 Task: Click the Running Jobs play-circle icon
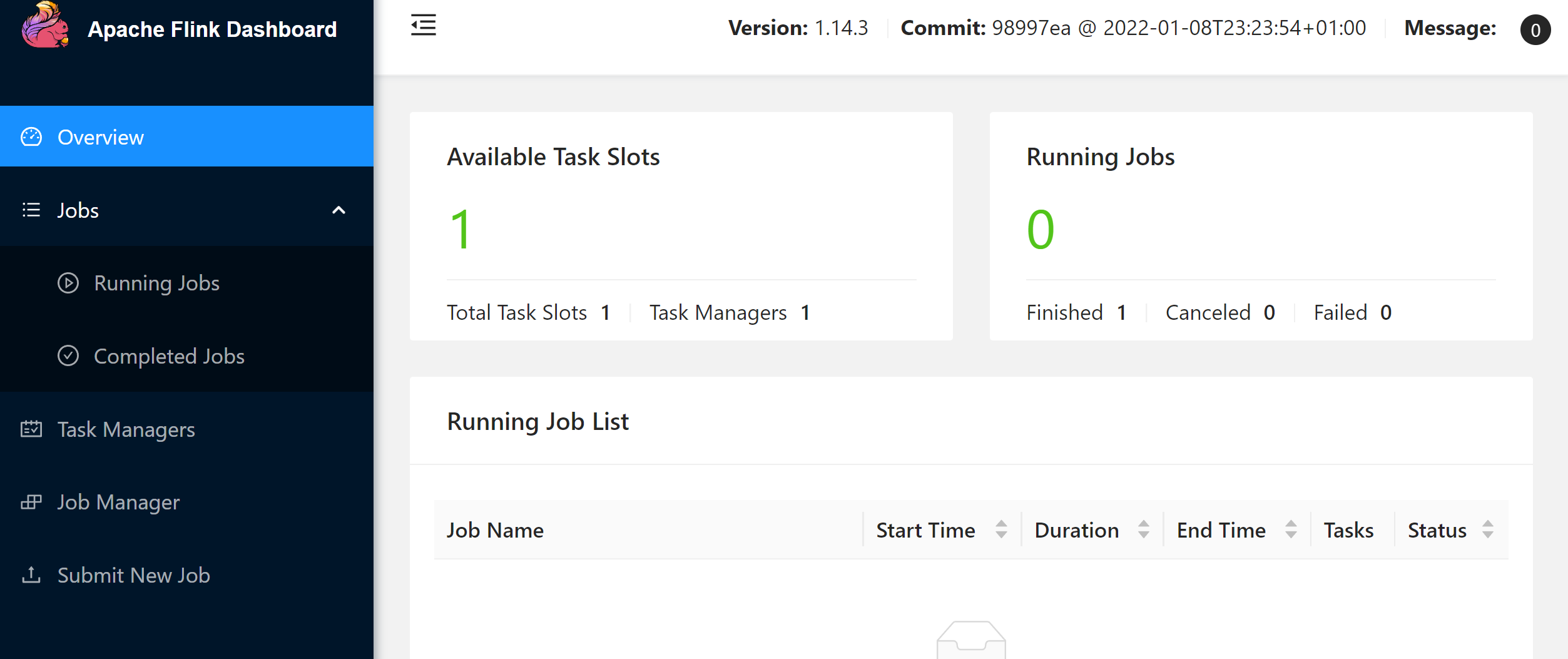68,284
